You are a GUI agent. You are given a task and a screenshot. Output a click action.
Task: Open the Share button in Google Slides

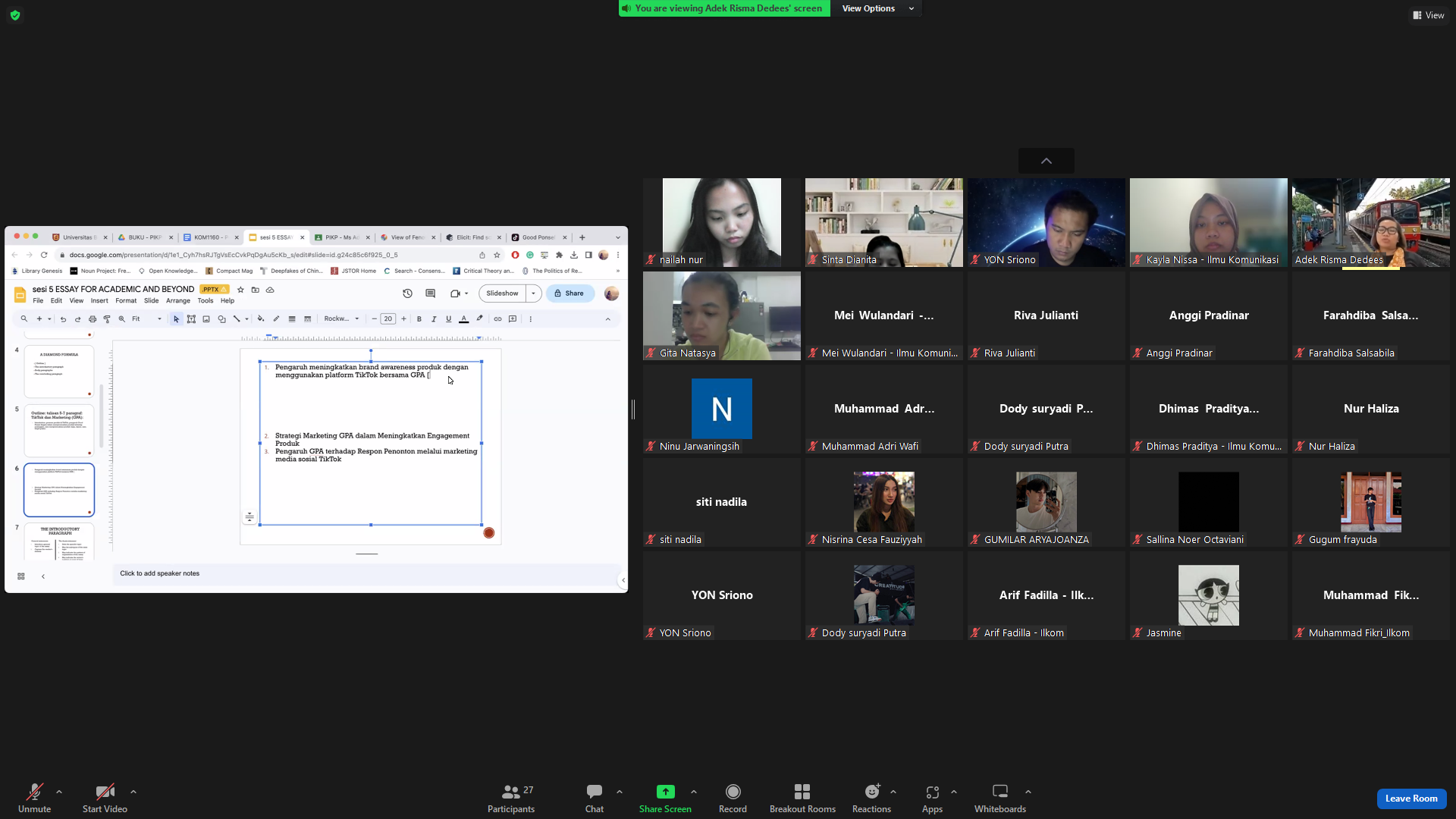pos(570,293)
